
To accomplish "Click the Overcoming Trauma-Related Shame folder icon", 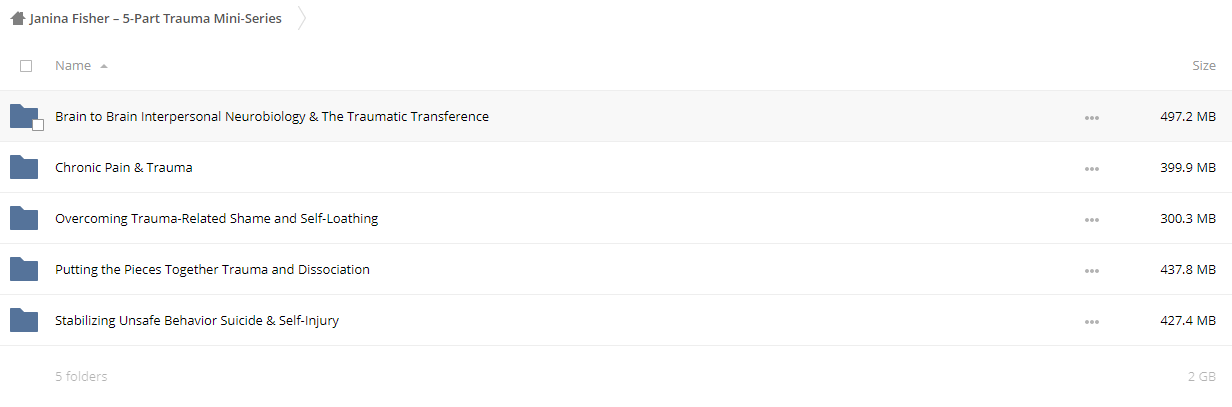I will (24, 218).
